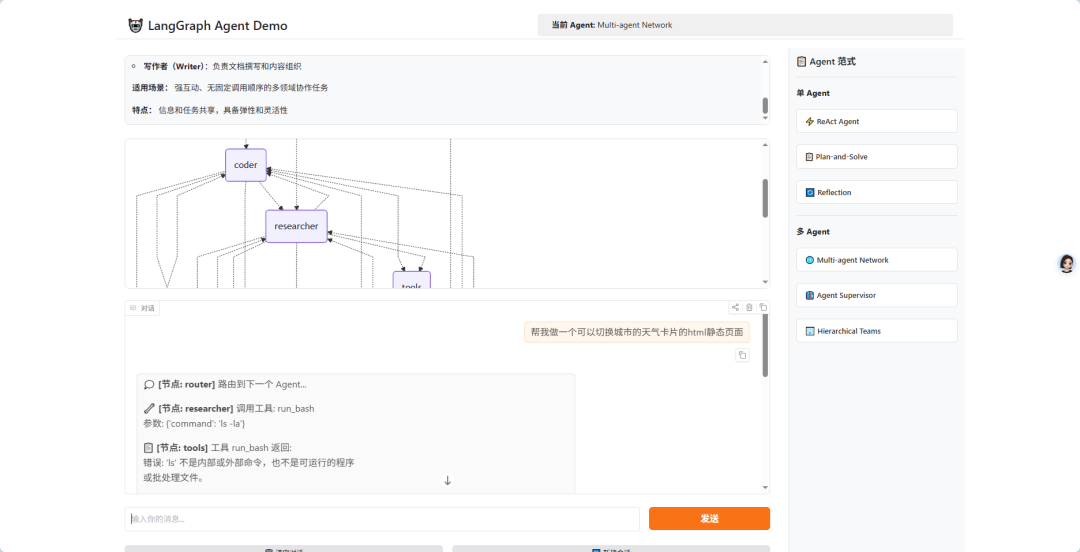The height and width of the screenshot is (552, 1080).
Task: Click the 特点 description line
Action: tap(210, 110)
